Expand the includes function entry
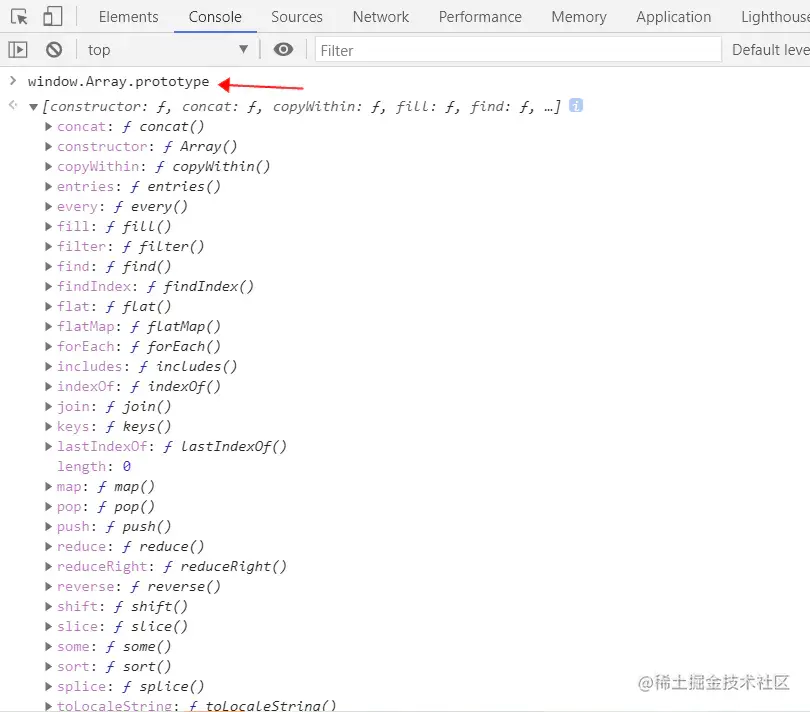Screen dimensions: 810x712 tap(48, 366)
